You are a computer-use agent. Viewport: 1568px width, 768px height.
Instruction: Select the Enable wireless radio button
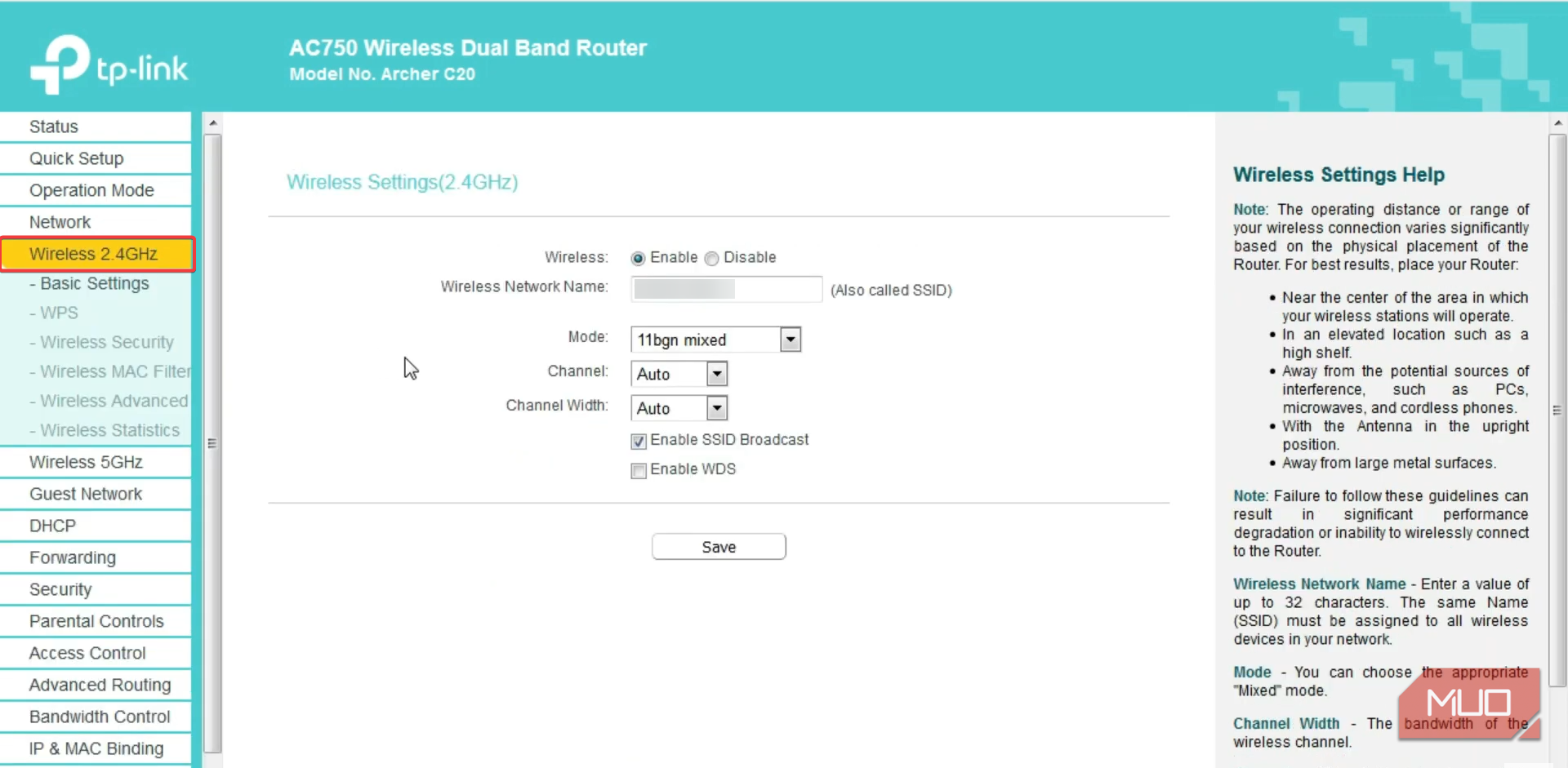pyautogui.click(x=638, y=258)
